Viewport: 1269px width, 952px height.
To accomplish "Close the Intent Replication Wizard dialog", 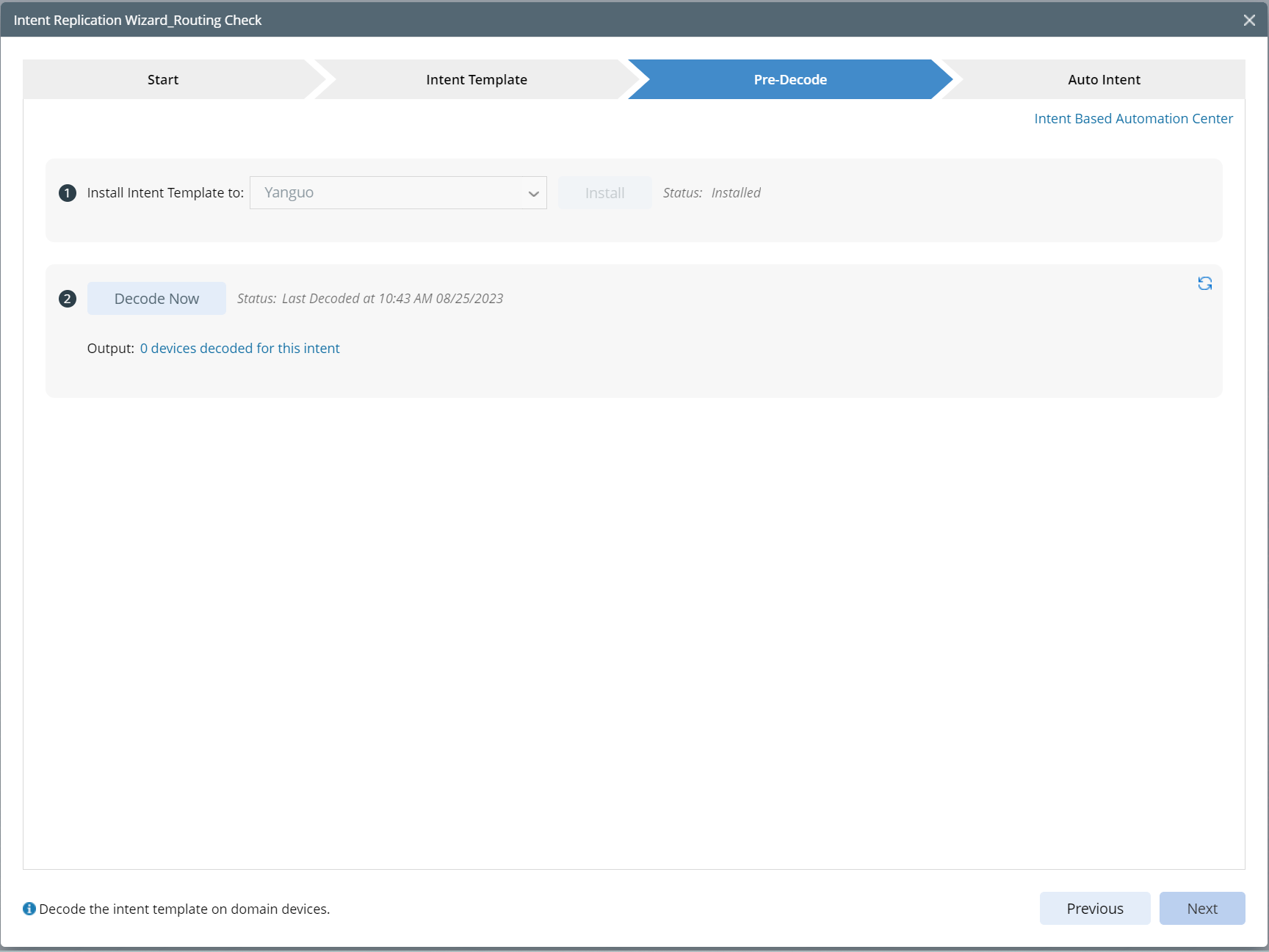I will click(x=1248, y=20).
